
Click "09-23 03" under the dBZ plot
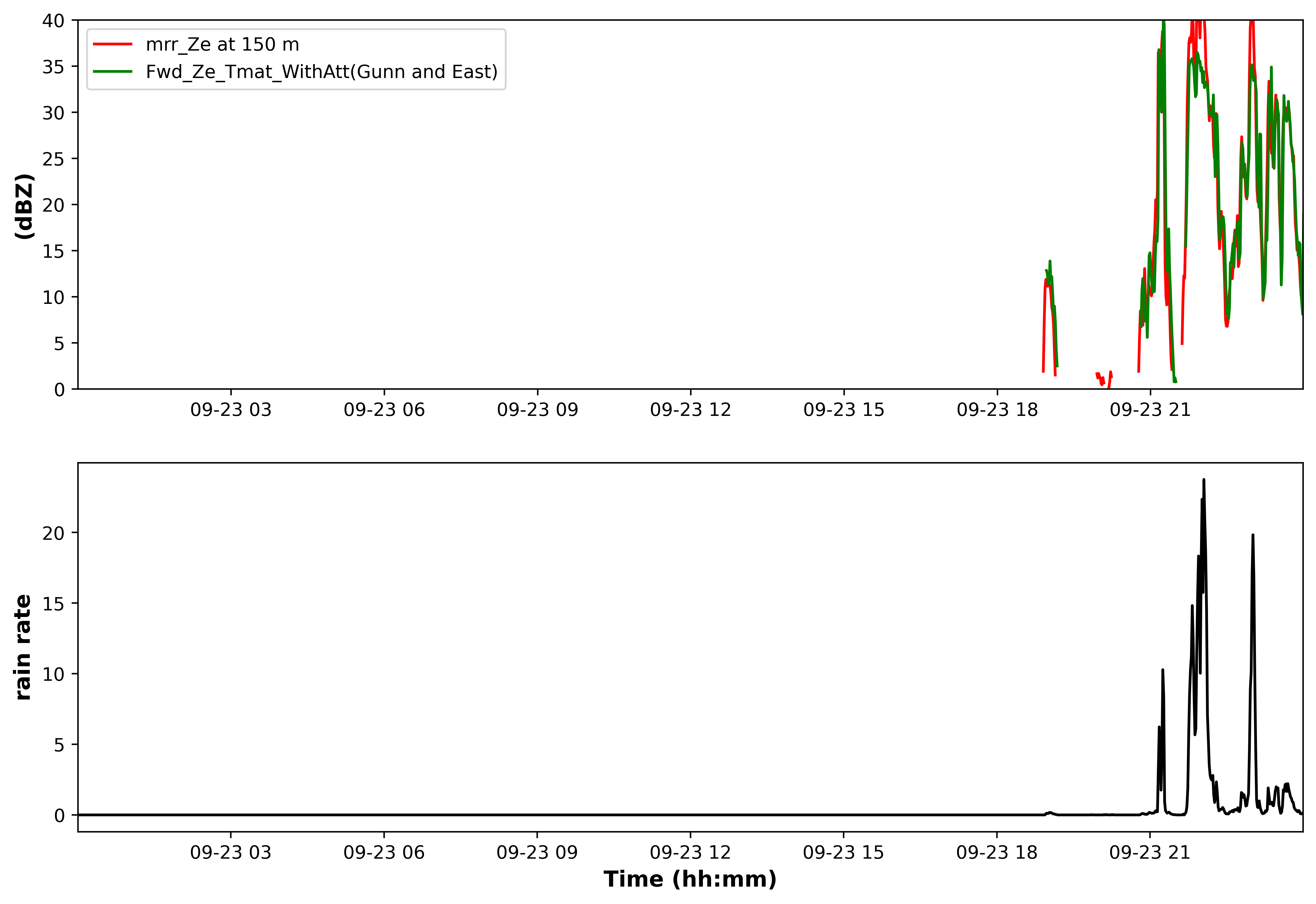[231, 410]
